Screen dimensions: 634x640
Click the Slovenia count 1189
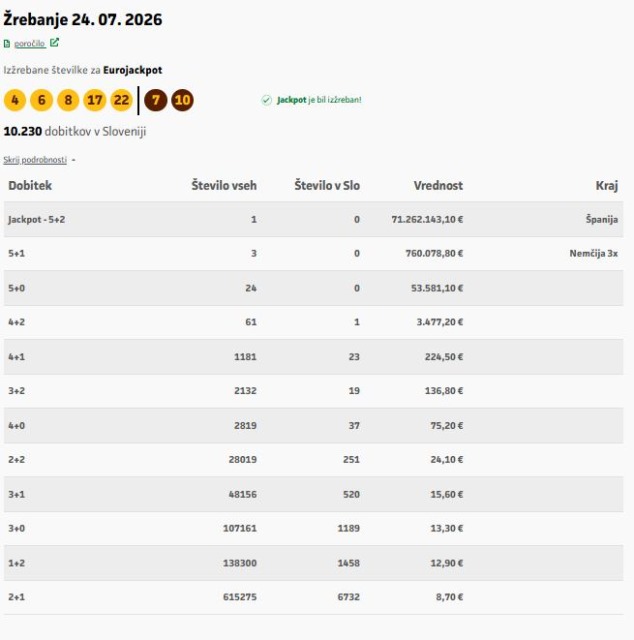[x=349, y=528]
